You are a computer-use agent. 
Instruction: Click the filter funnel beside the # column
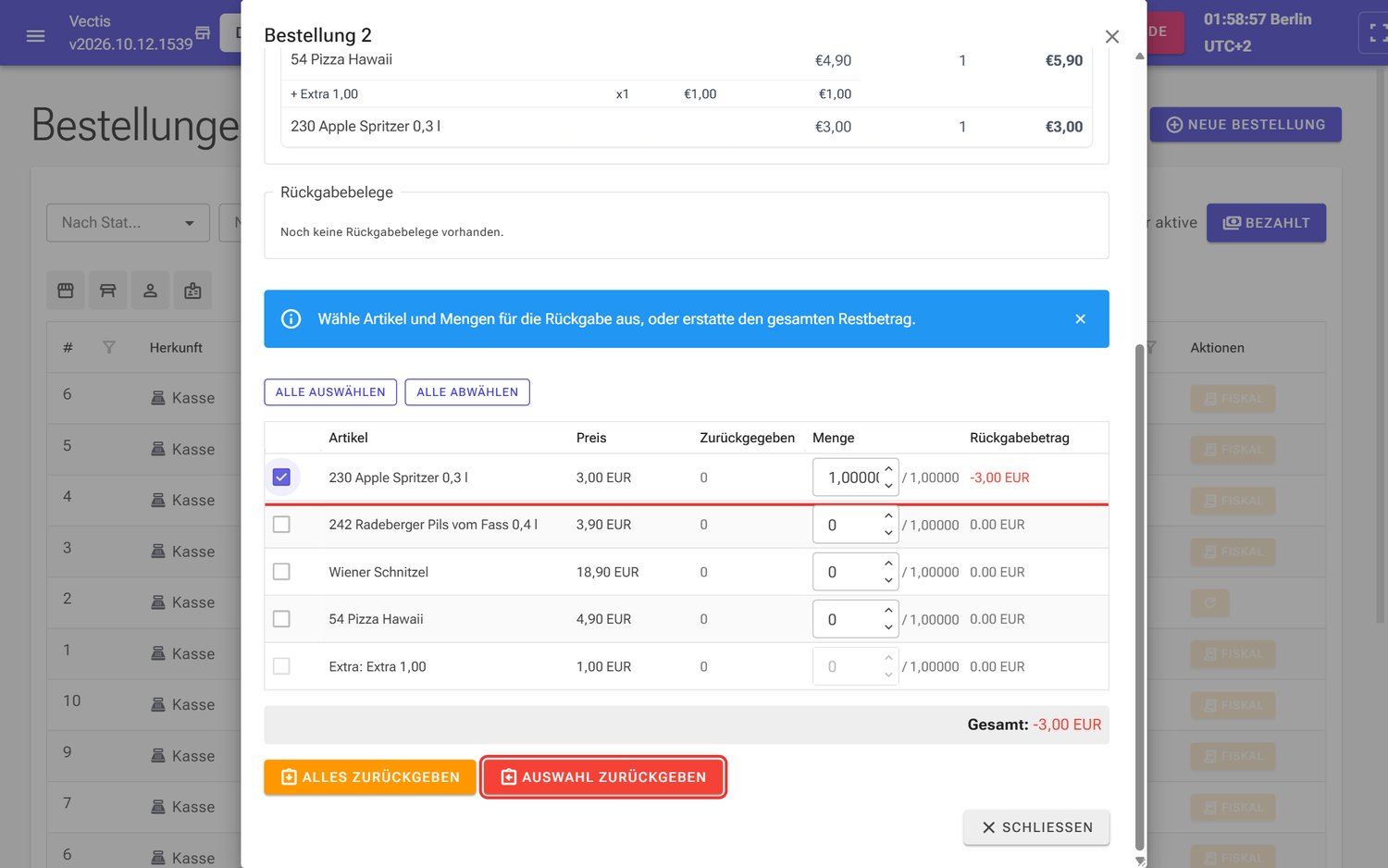pyautogui.click(x=109, y=348)
